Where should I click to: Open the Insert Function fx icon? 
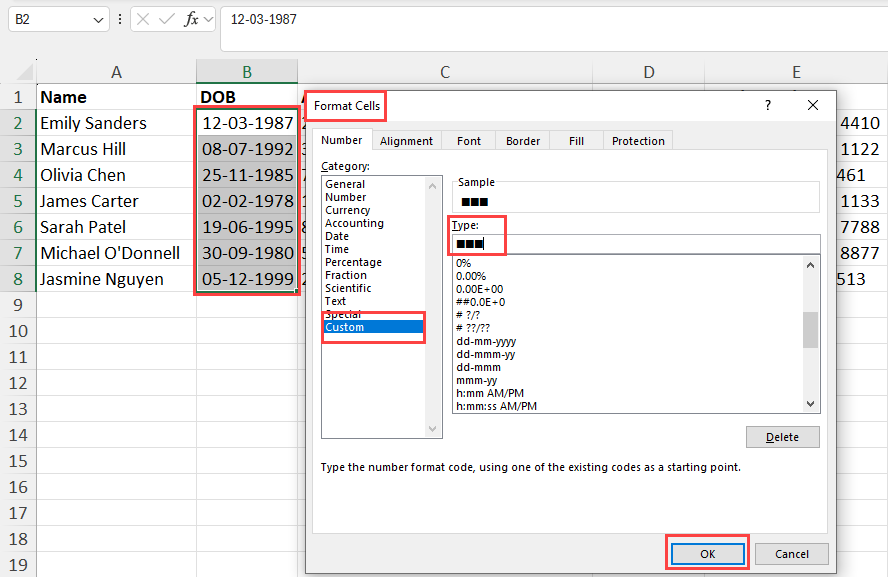coord(191,20)
